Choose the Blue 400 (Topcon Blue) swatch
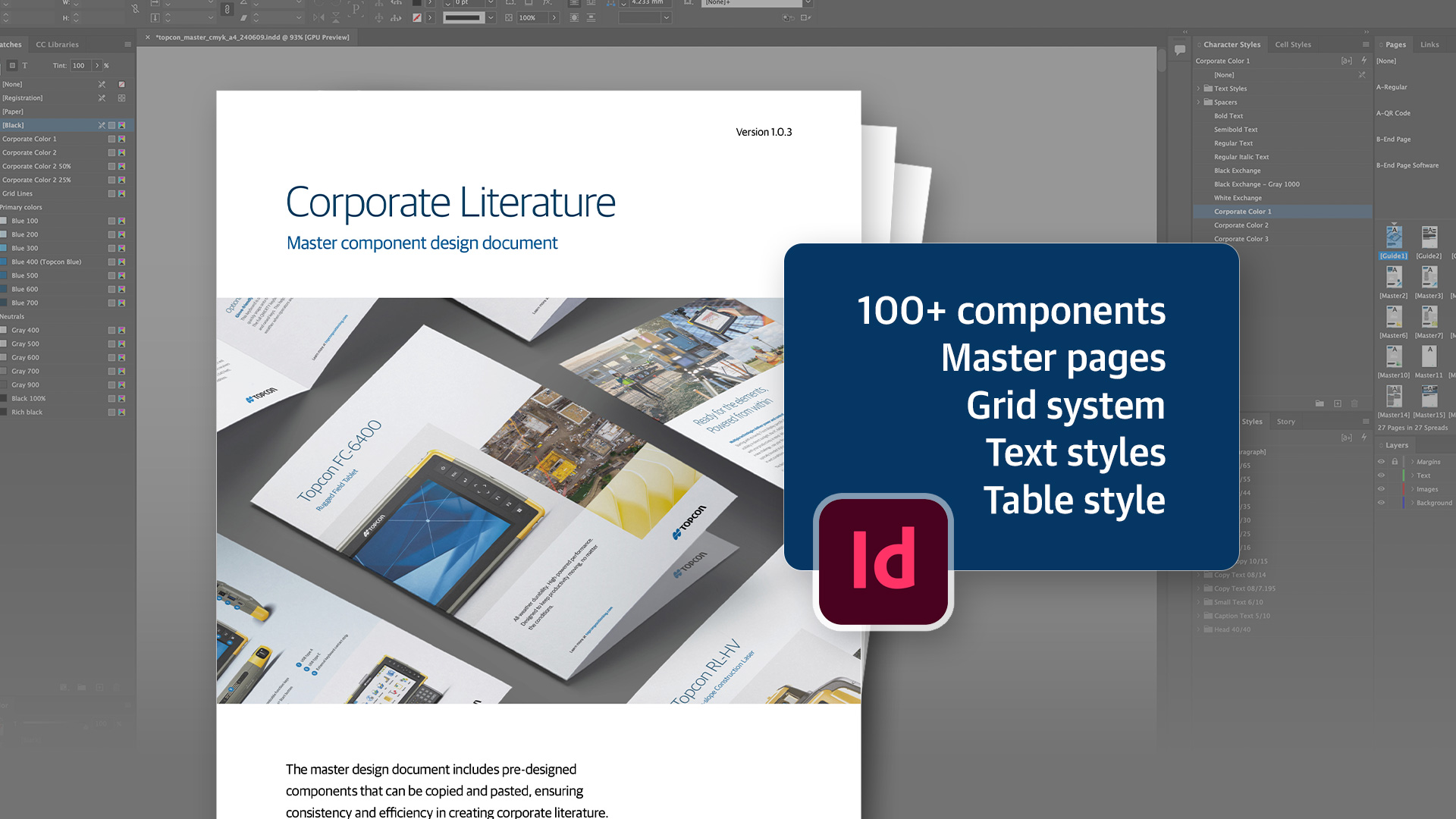The image size is (1456, 819). 46,262
